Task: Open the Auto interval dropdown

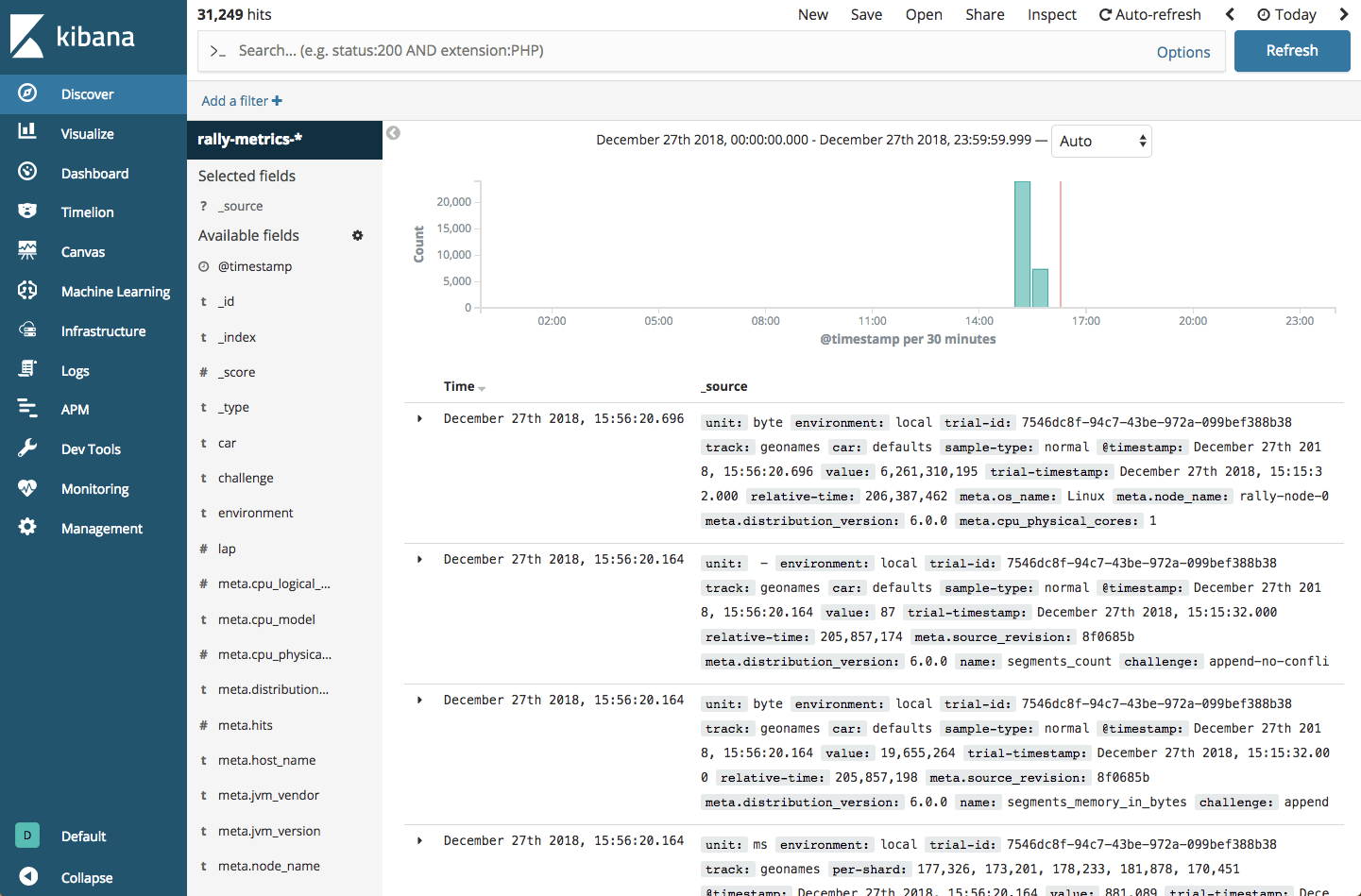Action: click(x=1101, y=141)
